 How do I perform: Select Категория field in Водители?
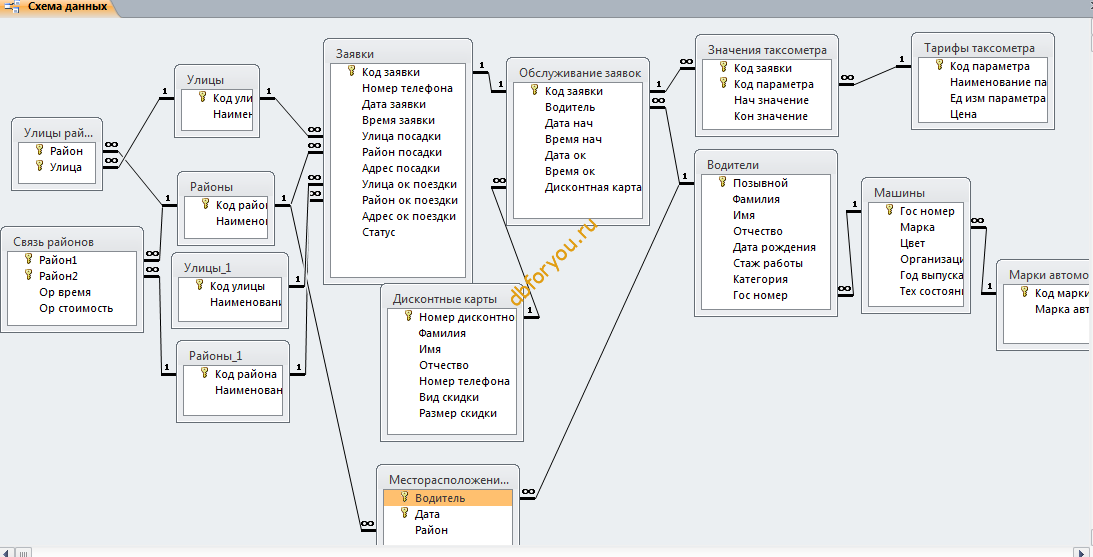click(766, 279)
